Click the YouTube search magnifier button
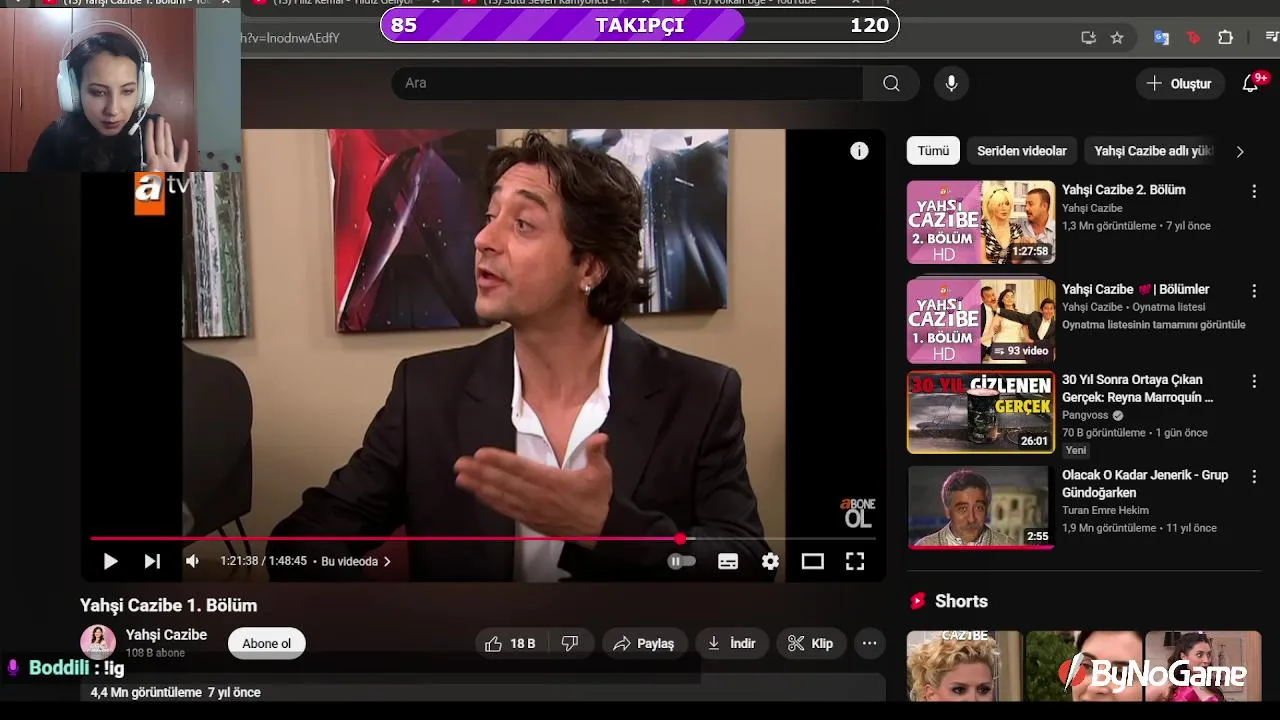 891,83
